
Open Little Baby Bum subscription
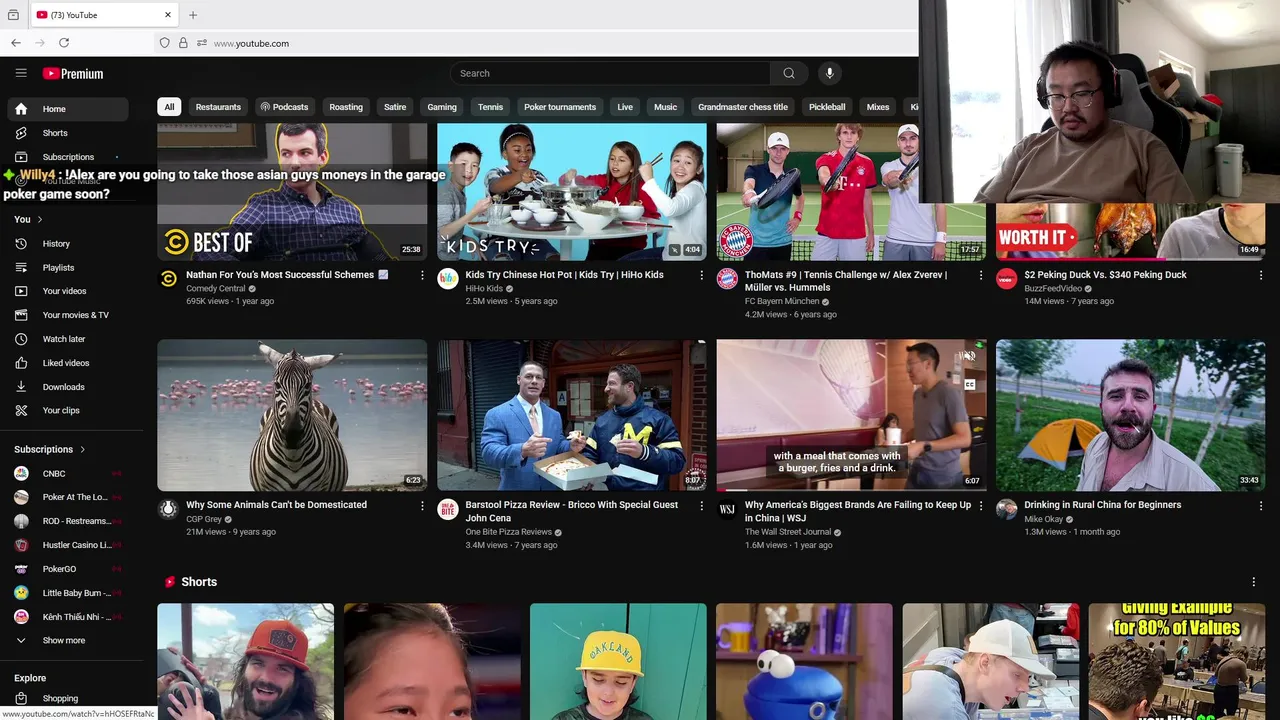68,593
